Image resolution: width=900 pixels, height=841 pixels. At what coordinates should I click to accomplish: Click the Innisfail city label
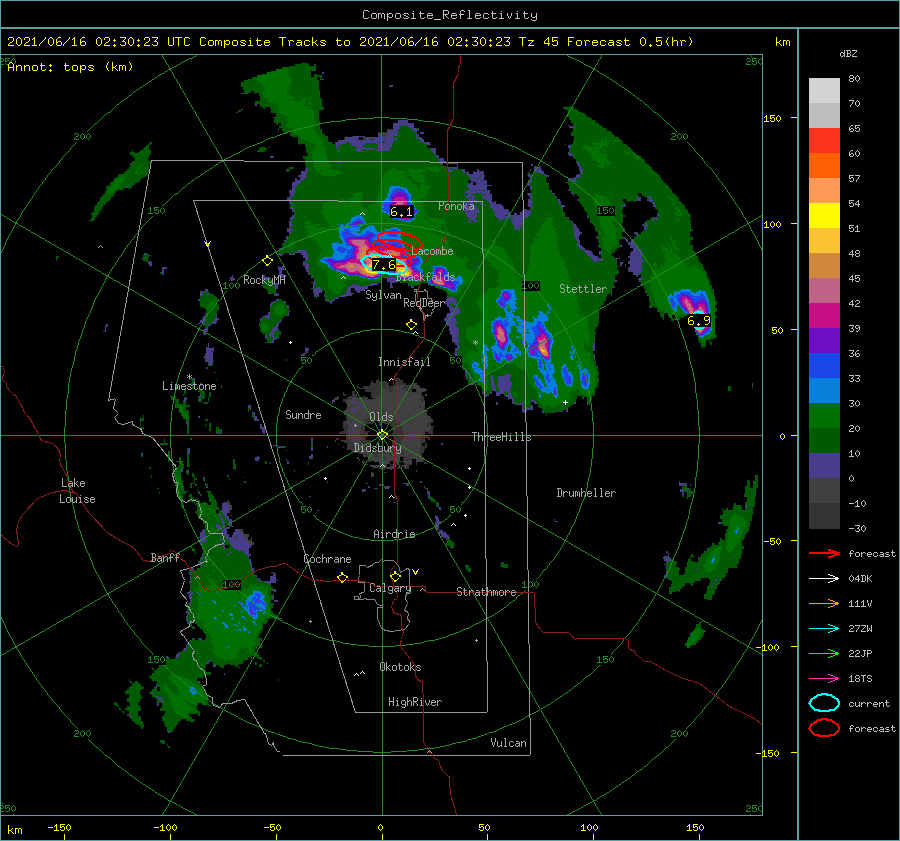click(x=404, y=362)
